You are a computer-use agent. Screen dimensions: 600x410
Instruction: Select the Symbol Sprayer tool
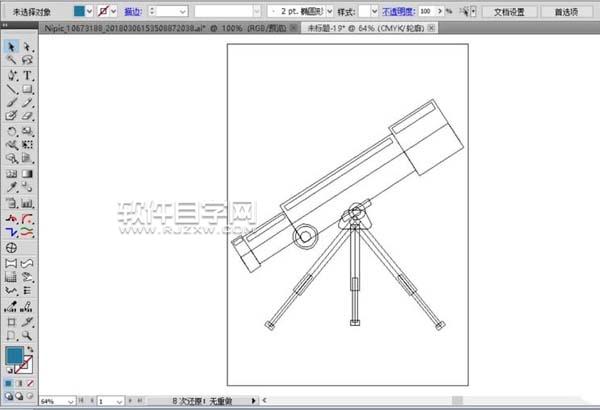click(x=11, y=203)
